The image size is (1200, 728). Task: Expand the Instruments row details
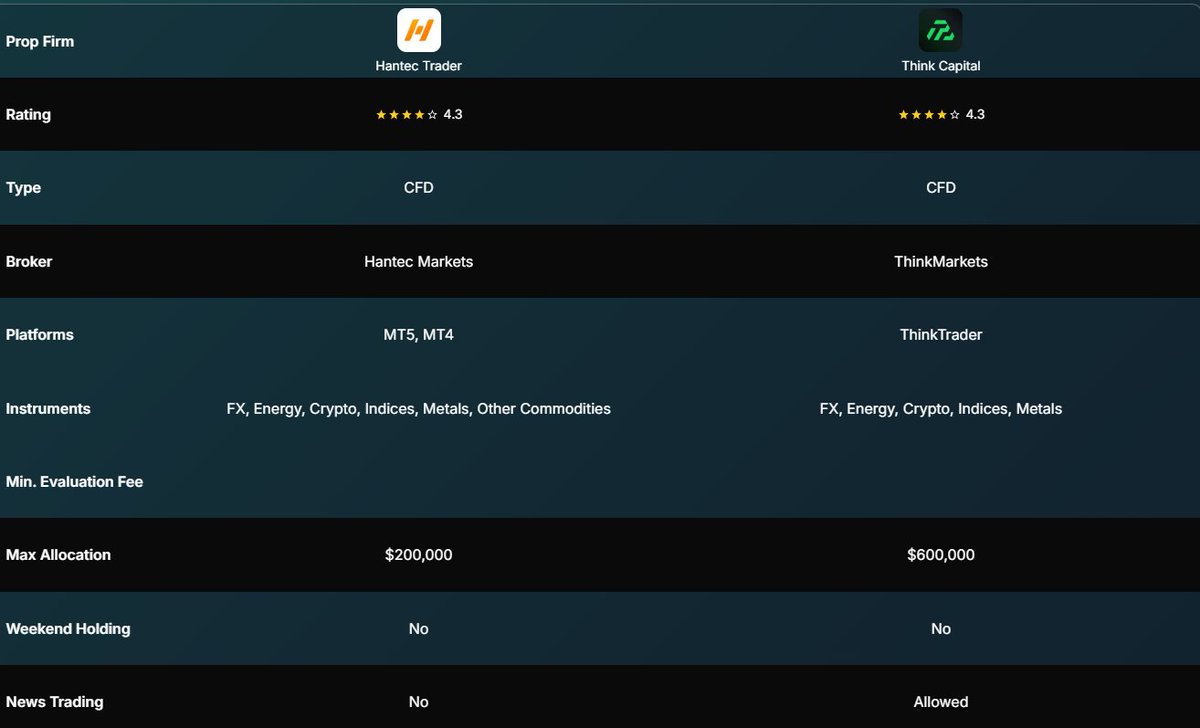click(48, 408)
